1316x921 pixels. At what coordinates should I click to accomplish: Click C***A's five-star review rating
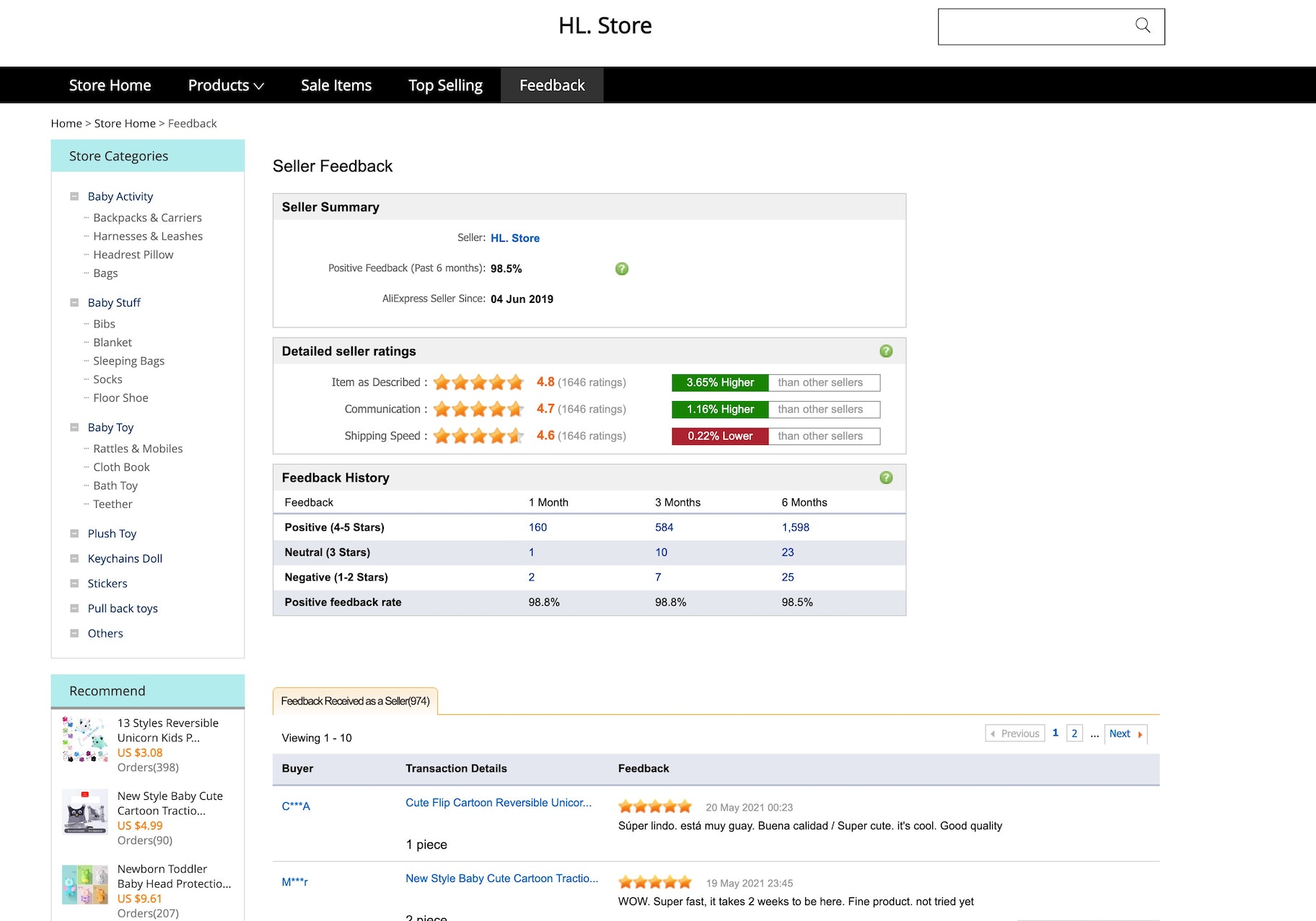click(x=654, y=806)
